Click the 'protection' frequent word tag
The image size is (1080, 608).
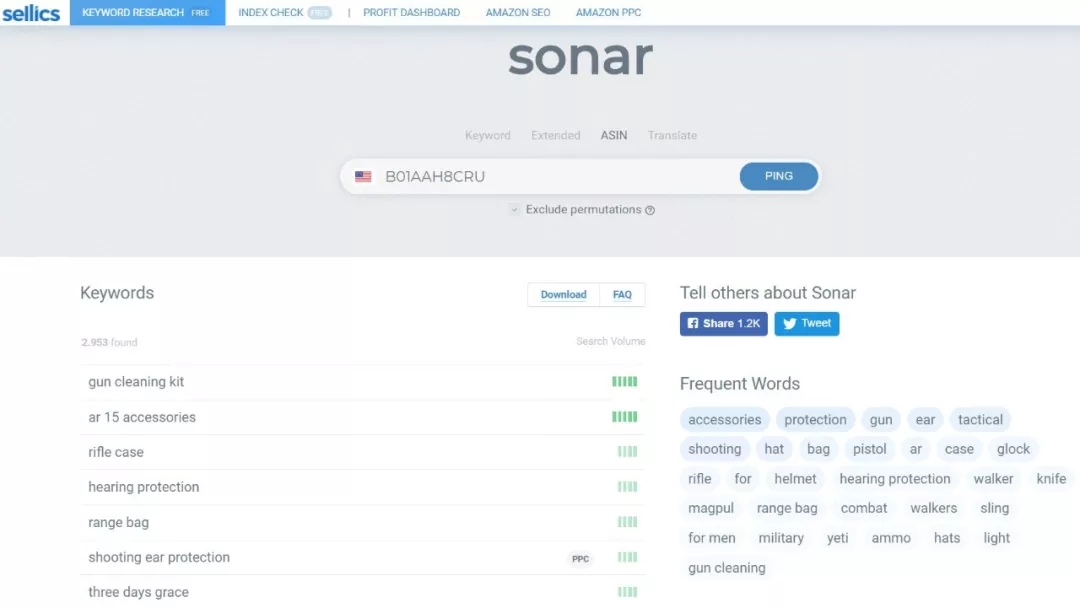pyautogui.click(x=815, y=420)
